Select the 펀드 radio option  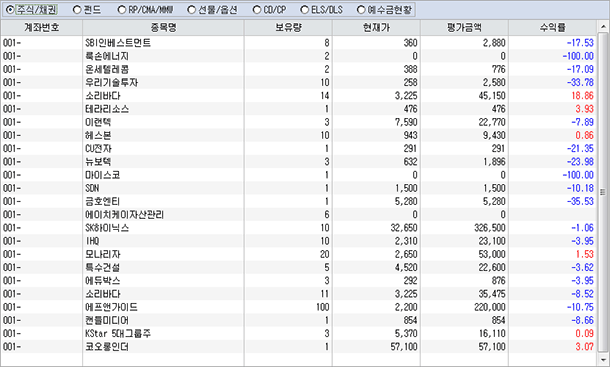[77, 10]
